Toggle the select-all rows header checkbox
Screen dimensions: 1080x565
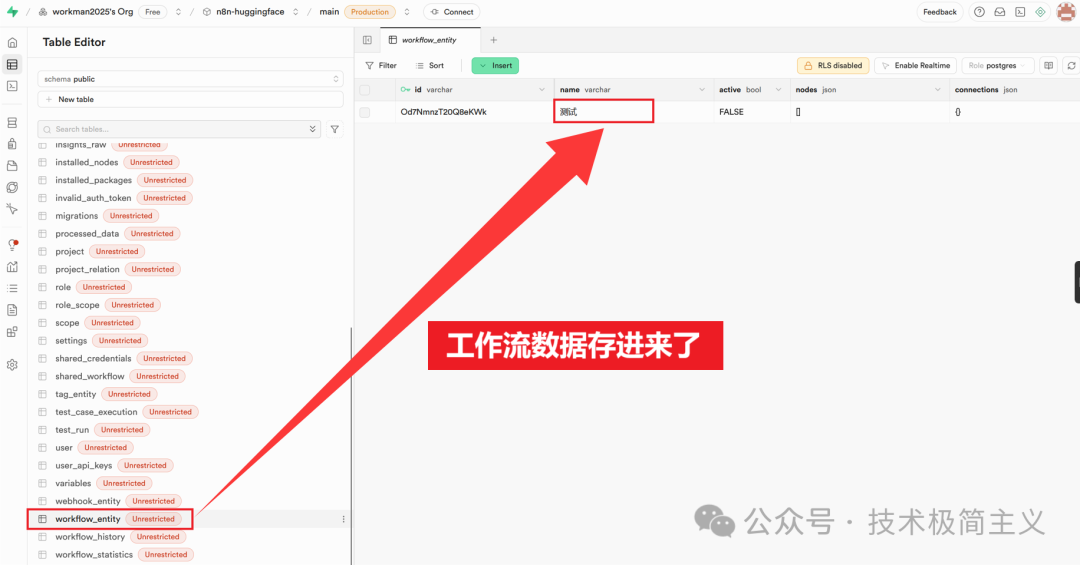[365, 90]
